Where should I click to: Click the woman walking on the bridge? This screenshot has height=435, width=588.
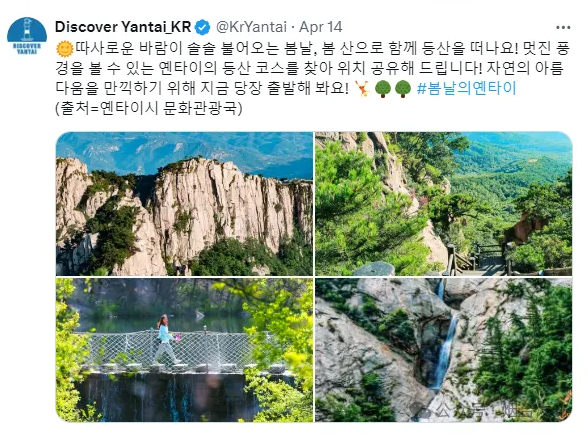(x=165, y=340)
